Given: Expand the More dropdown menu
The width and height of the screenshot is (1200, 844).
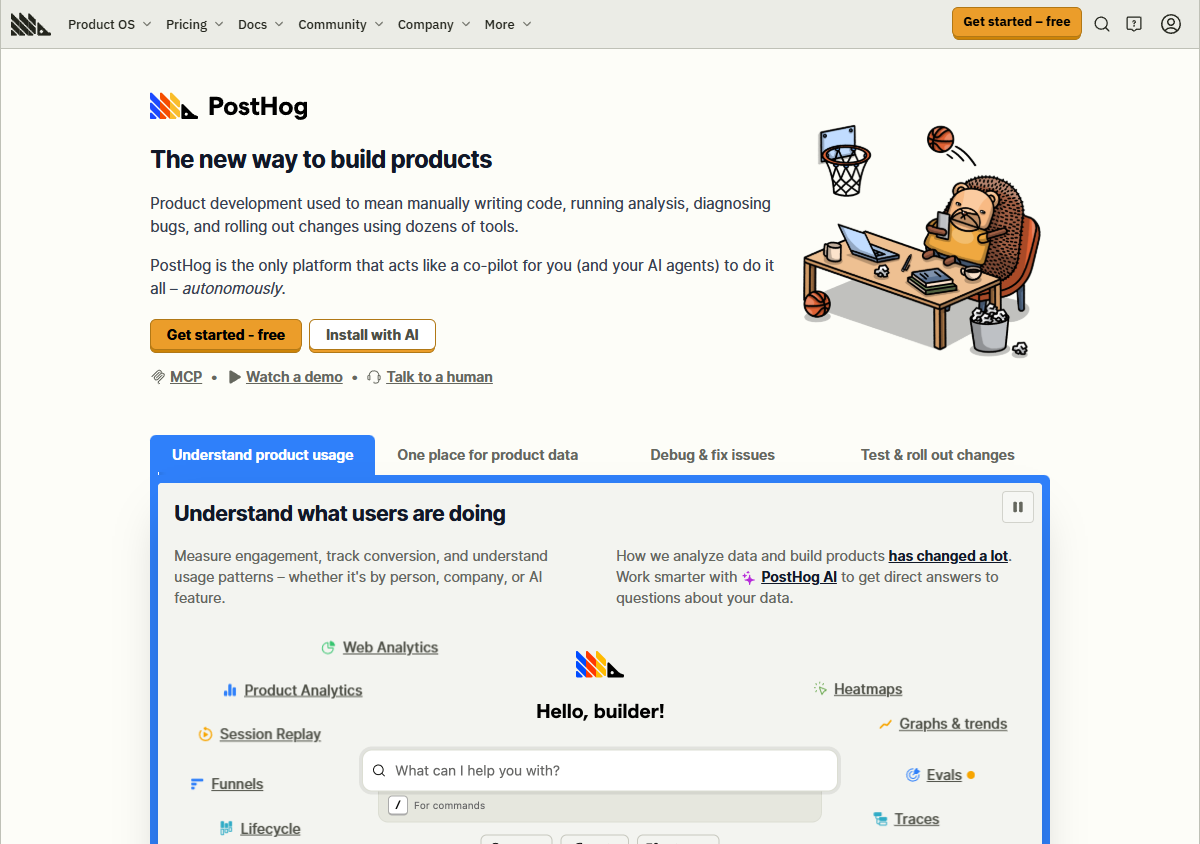Looking at the screenshot, I should pyautogui.click(x=508, y=24).
